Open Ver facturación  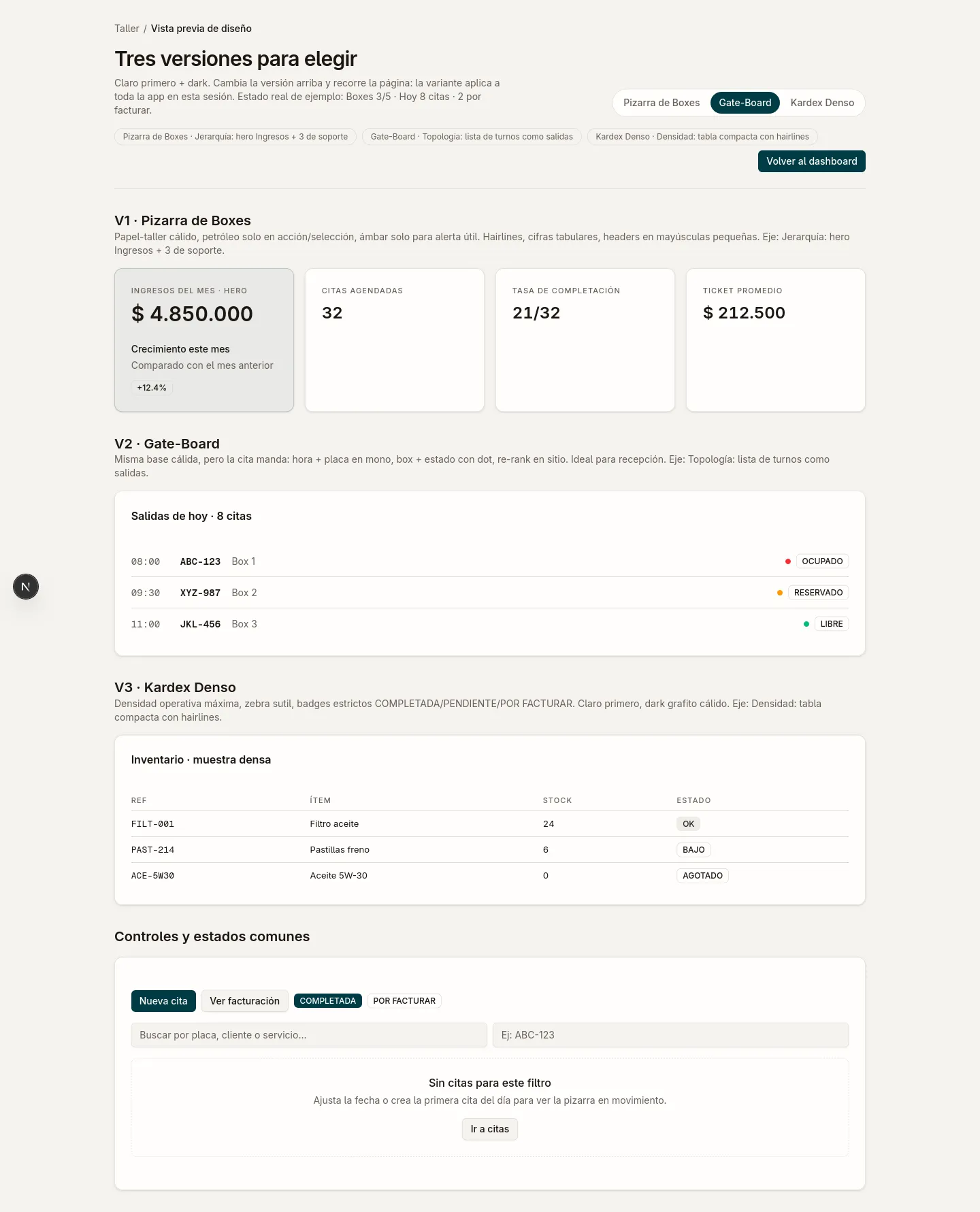click(245, 1001)
